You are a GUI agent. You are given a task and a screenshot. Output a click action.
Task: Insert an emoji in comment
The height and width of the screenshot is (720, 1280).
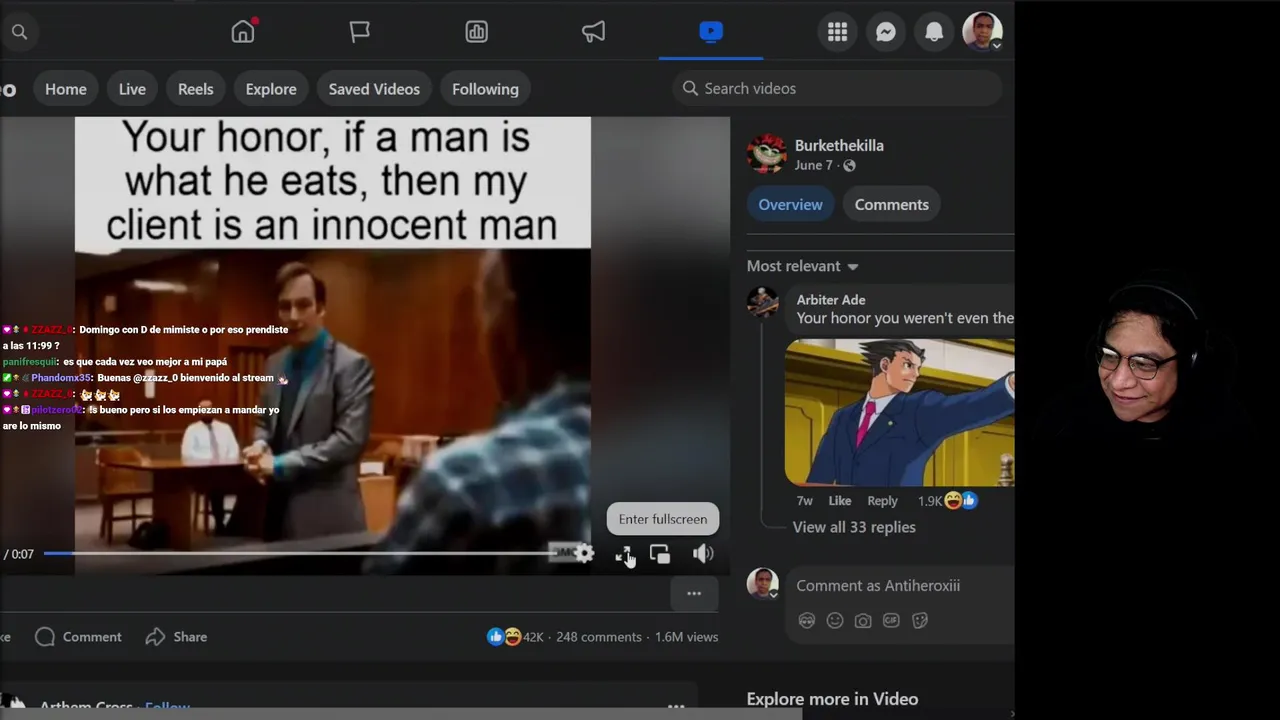coord(835,621)
